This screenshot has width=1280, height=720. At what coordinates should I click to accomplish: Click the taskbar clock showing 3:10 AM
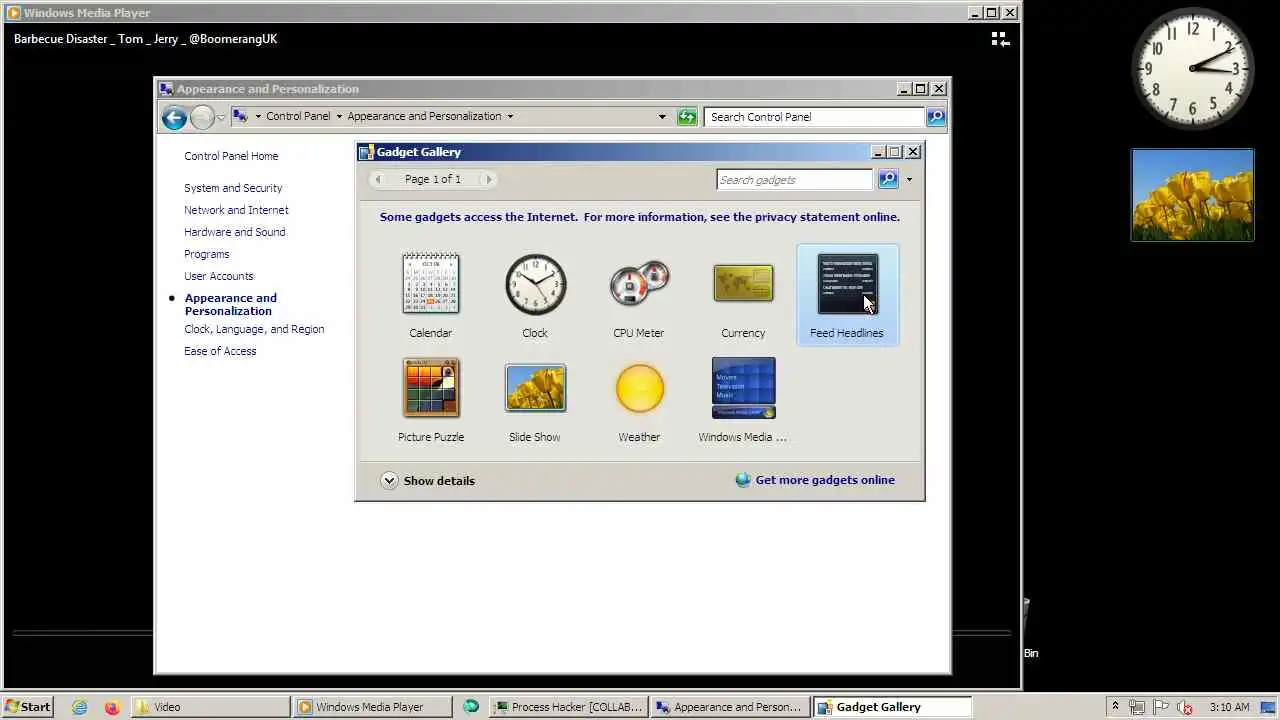click(1229, 707)
